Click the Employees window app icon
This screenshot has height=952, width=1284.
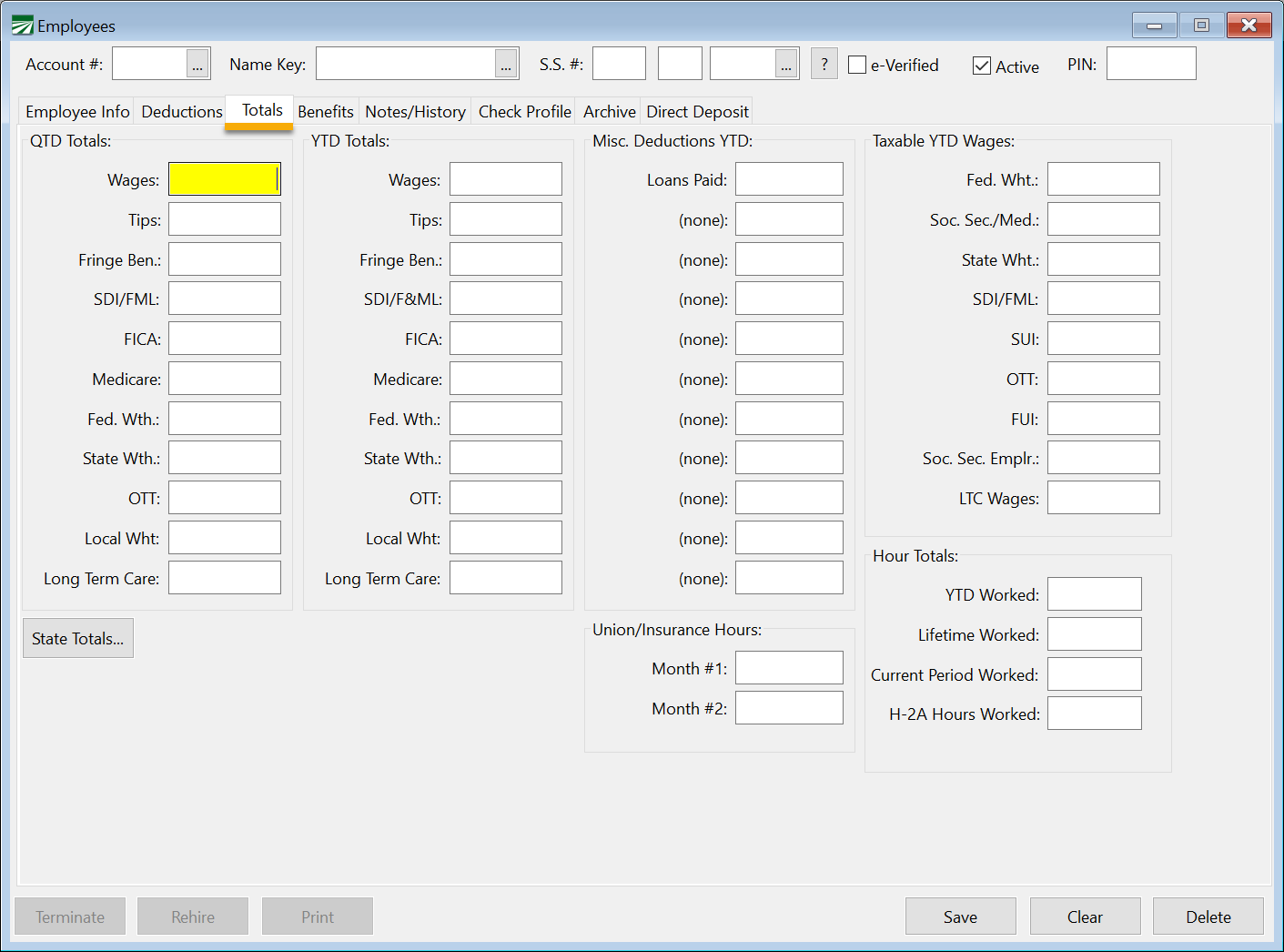pyautogui.click(x=22, y=25)
